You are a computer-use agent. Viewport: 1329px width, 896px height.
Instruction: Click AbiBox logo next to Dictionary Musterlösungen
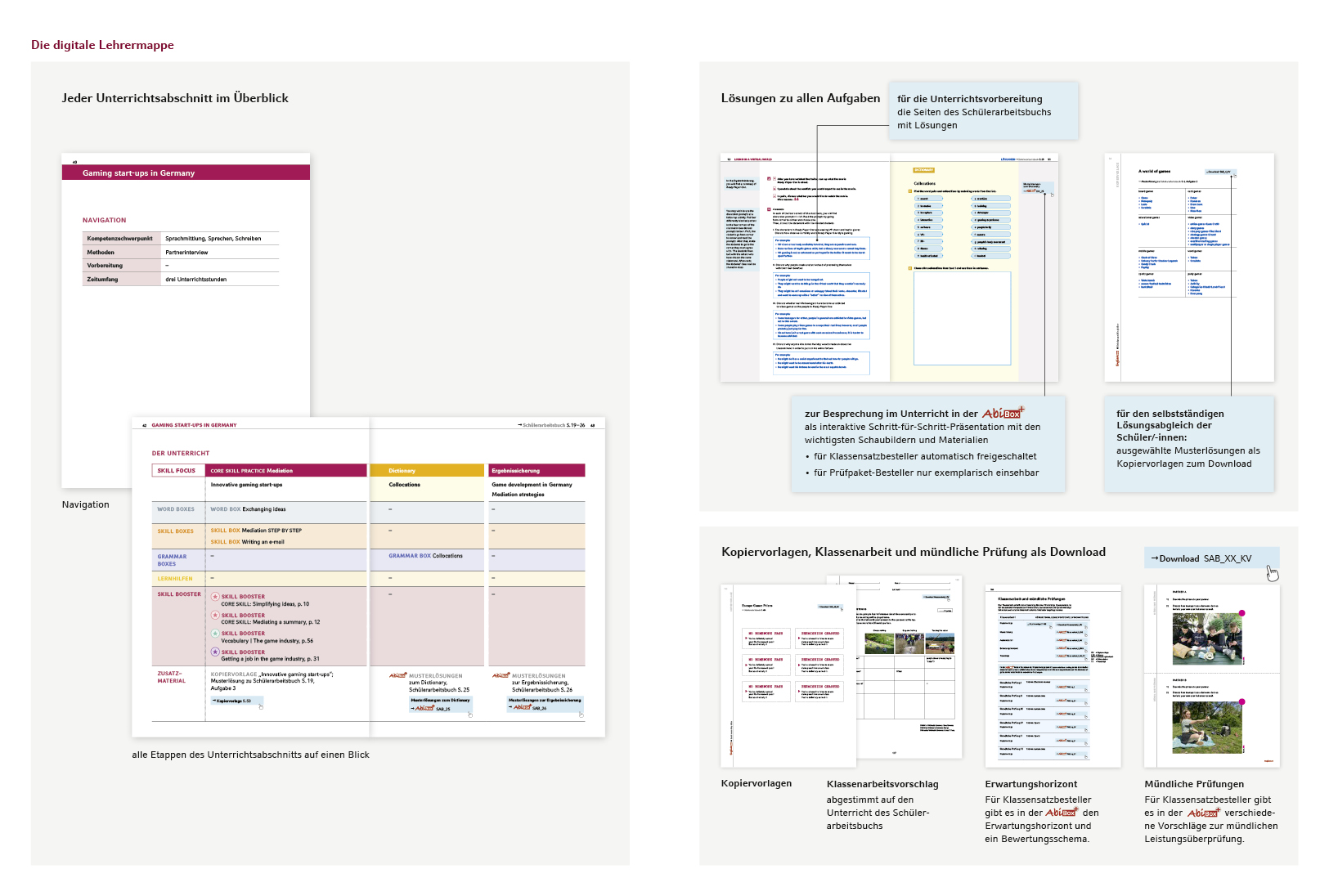pos(397,676)
